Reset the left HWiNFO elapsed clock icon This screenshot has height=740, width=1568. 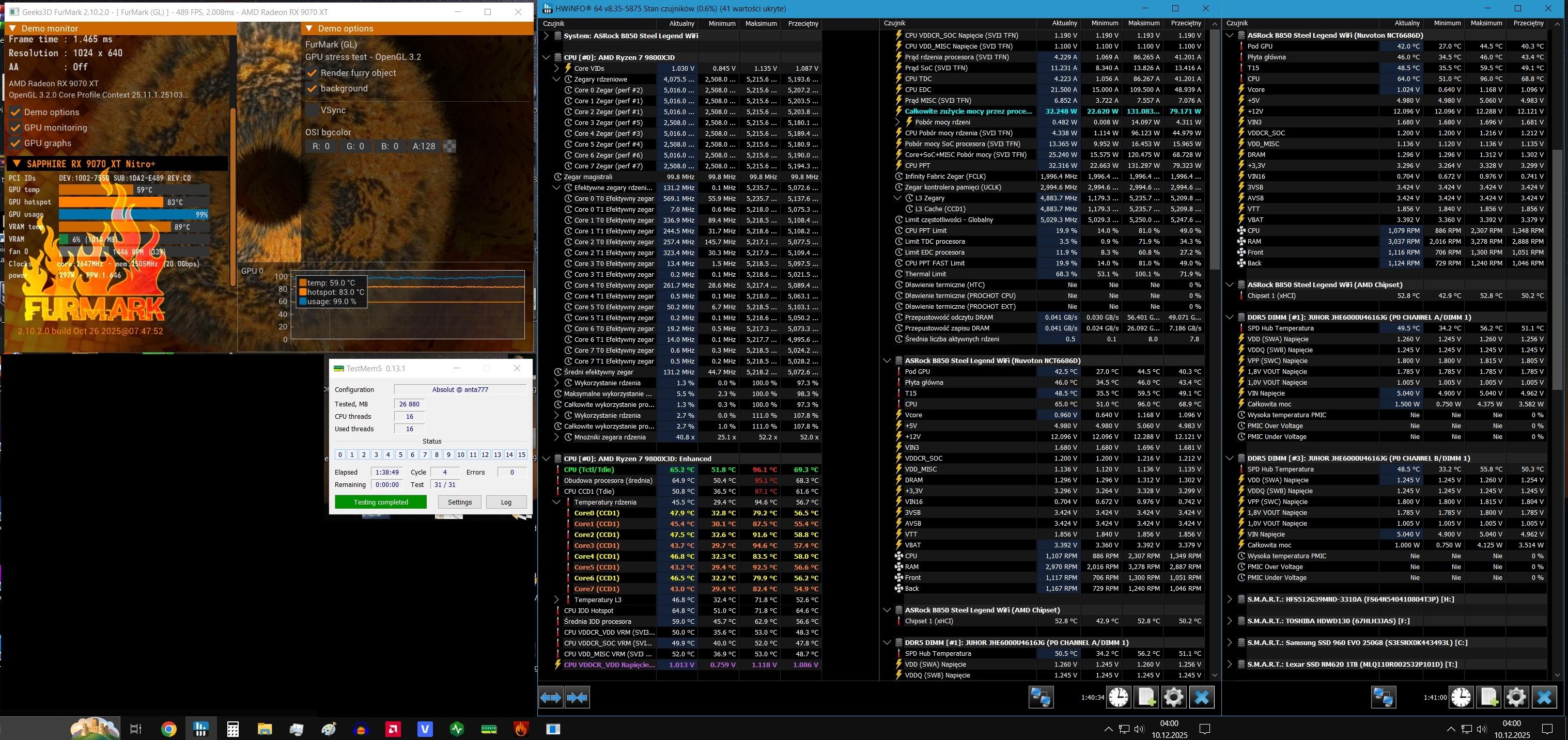click(1118, 698)
